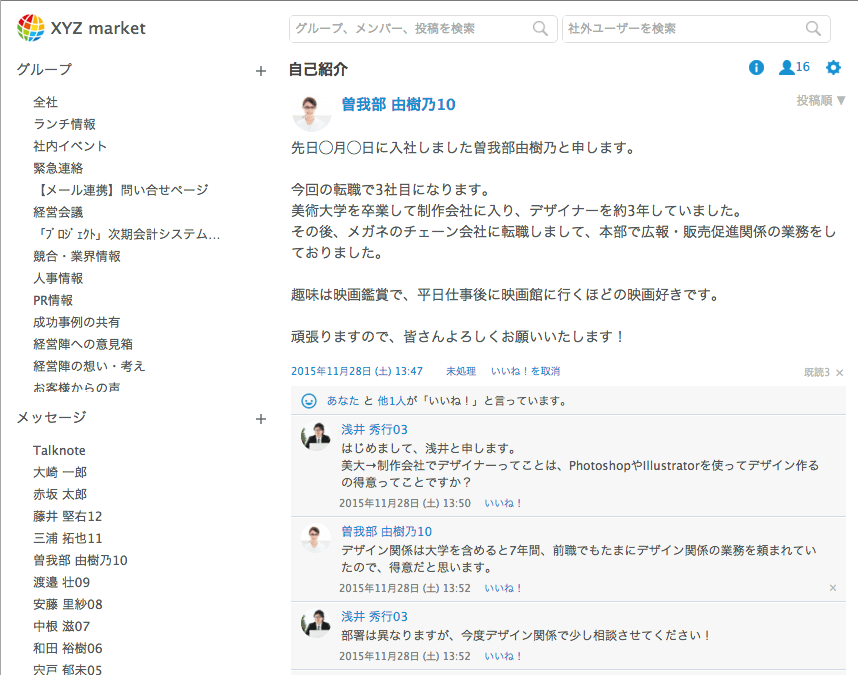This screenshot has height=675, width=858.
Task: Add a new group with plus icon
Action: pyautogui.click(x=261, y=71)
